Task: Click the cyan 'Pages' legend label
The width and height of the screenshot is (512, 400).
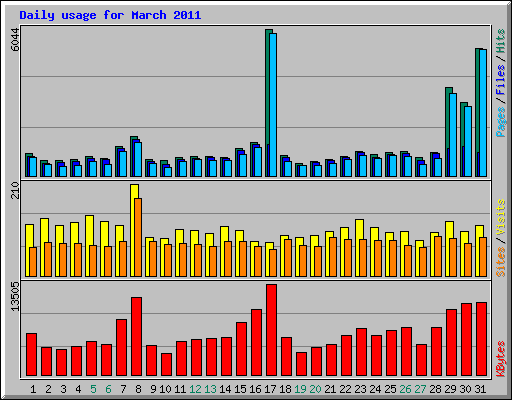Action: [x=501, y=122]
